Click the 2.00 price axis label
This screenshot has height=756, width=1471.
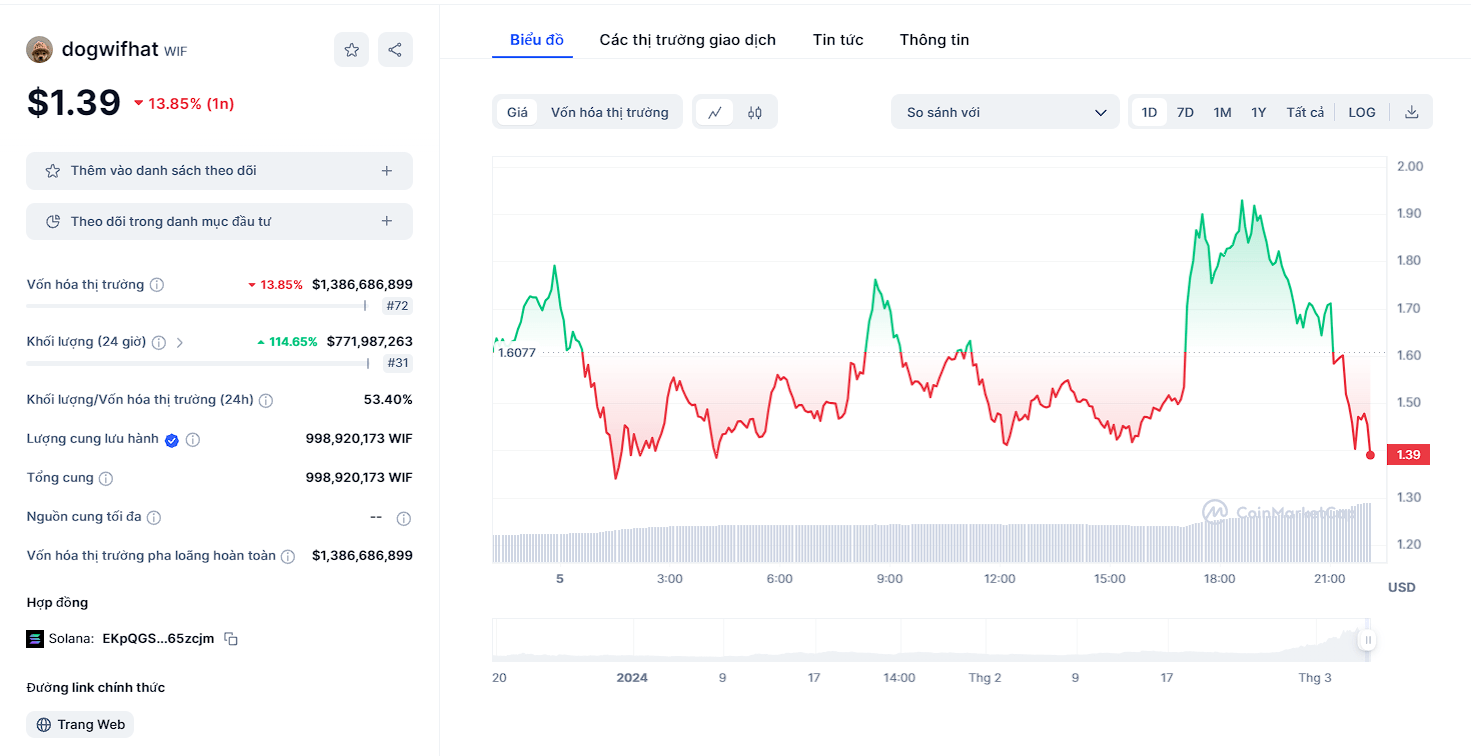[x=1409, y=166]
